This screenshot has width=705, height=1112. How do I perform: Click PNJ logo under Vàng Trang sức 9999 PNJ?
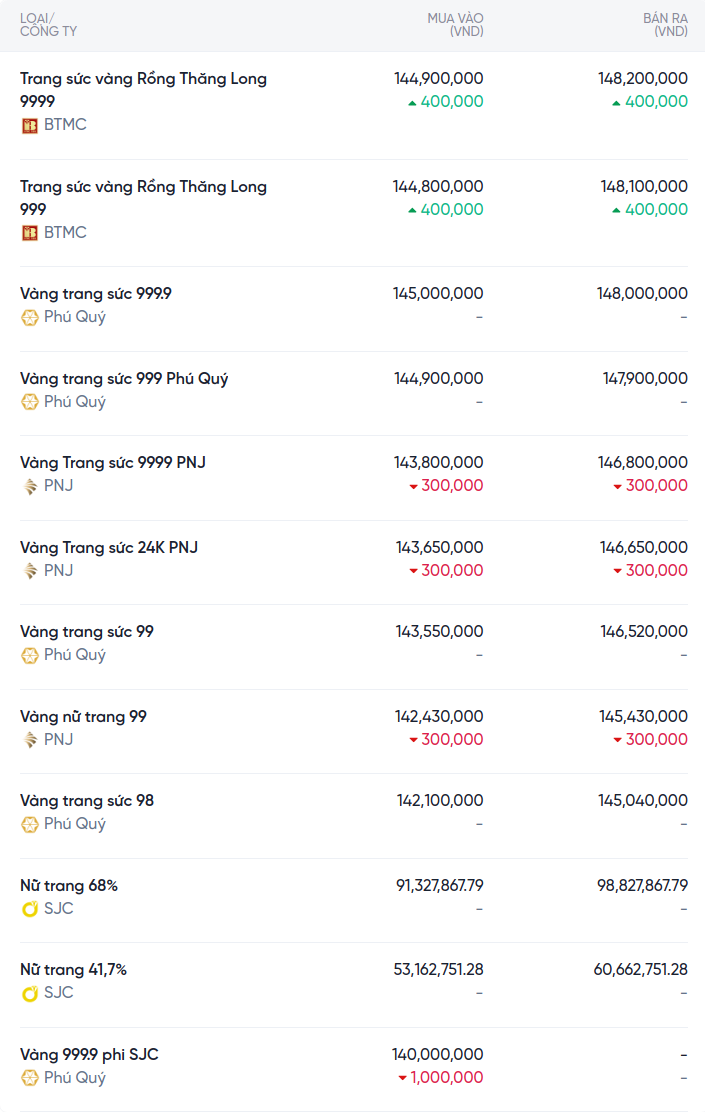(30, 486)
